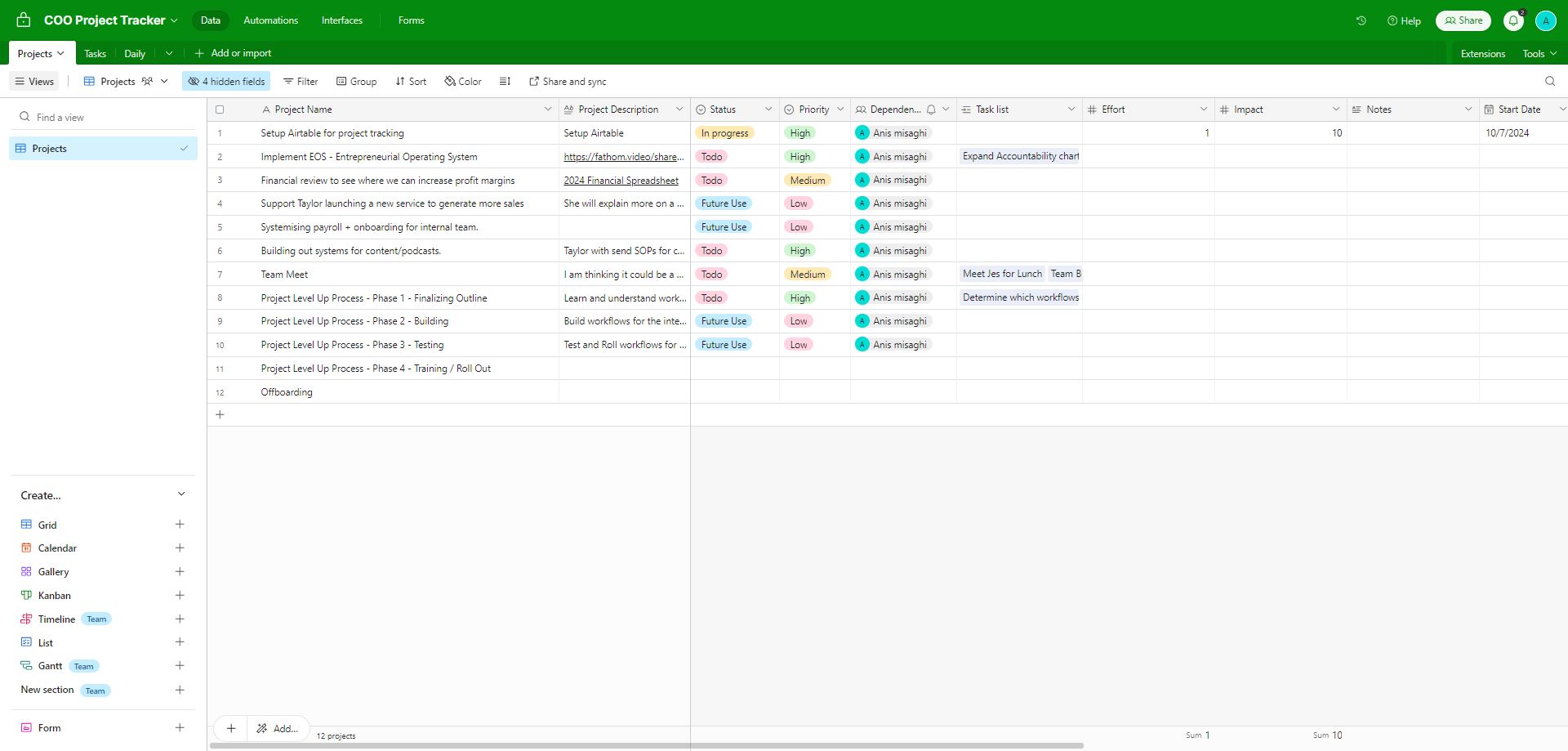Open the Tools menu
This screenshot has height=751, width=1568.
click(x=1539, y=53)
